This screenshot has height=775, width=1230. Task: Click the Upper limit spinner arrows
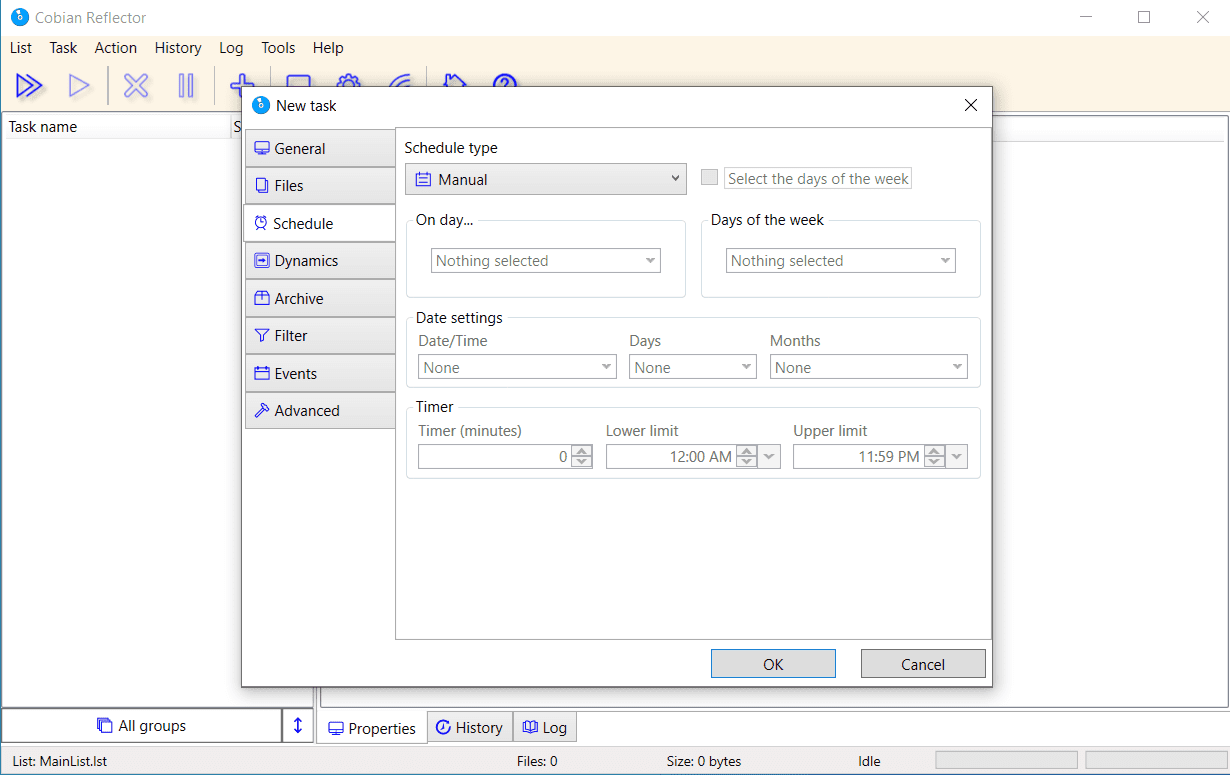coord(934,457)
